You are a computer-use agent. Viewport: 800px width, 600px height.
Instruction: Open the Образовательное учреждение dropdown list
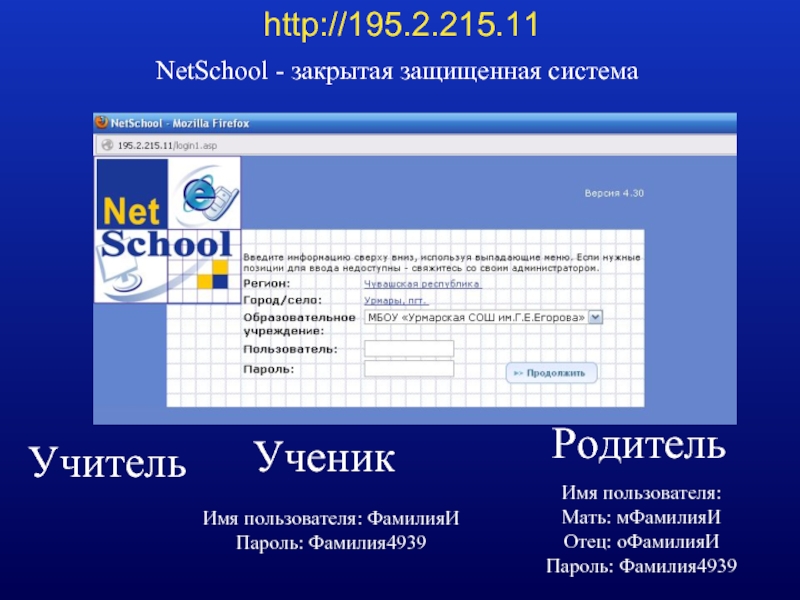point(483,317)
